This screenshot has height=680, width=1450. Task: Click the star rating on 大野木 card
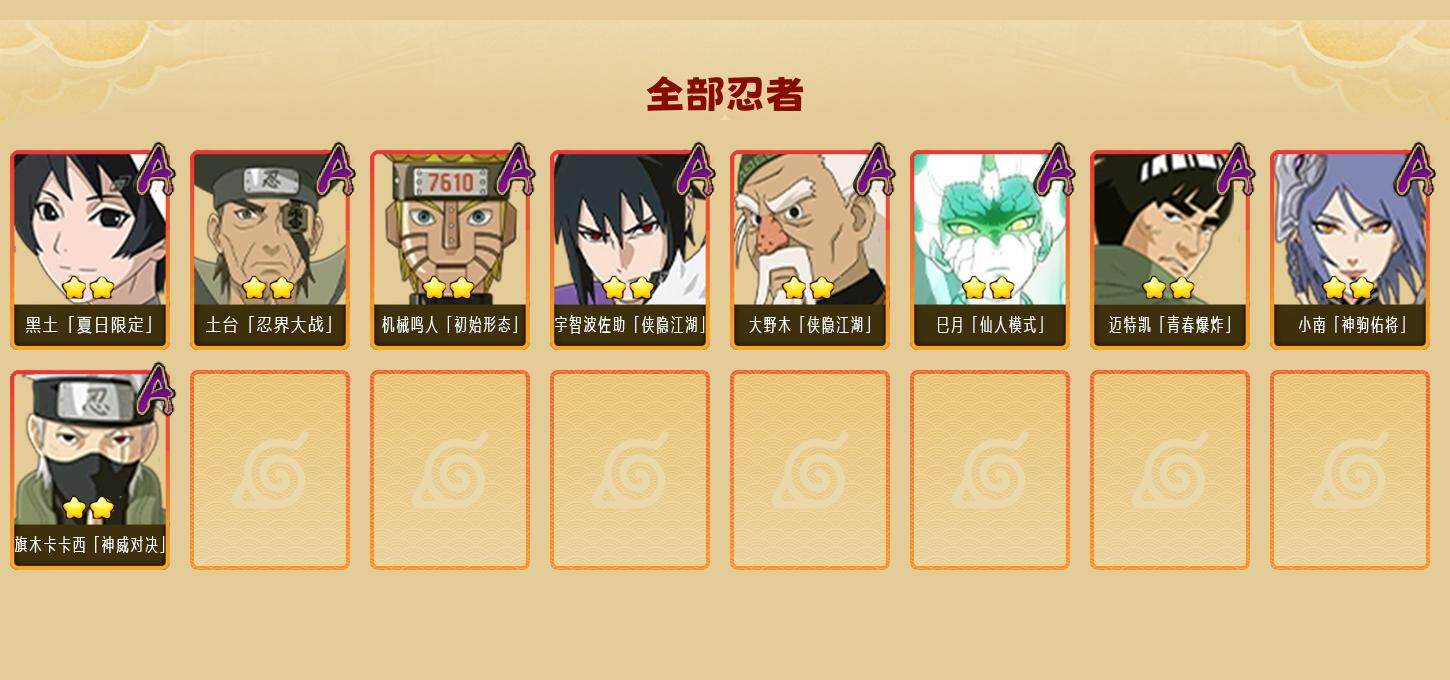tap(808, 288)
